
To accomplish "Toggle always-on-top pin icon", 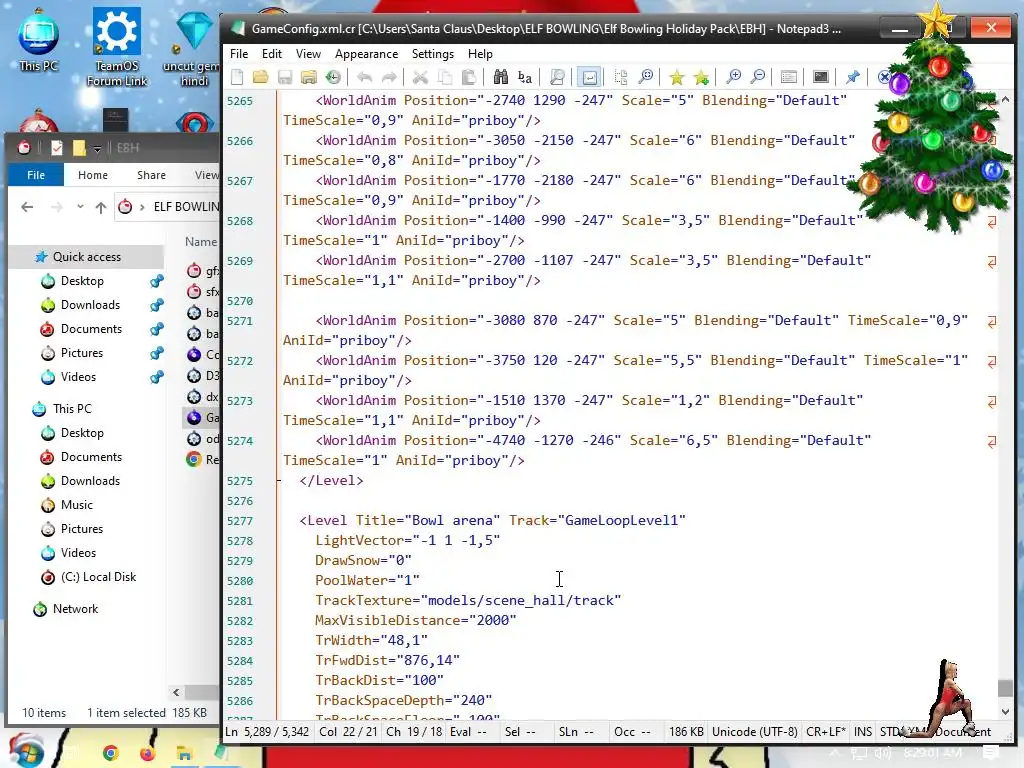I will point(852,78).
